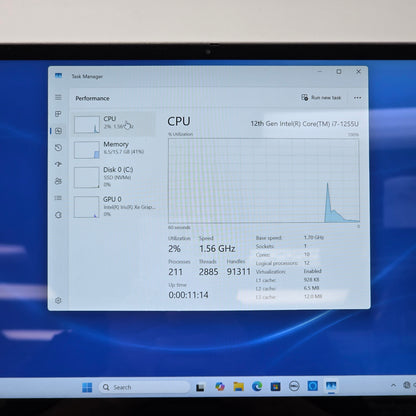Click the threads count '2885'
Viewport: 416px width, 416px height.
point(208,272)
